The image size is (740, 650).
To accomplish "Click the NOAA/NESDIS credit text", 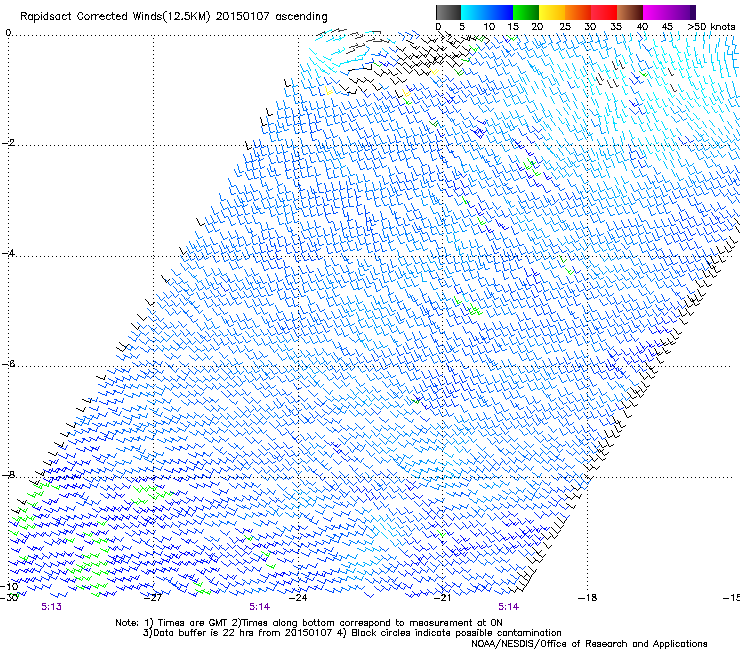I will click(x=589, y=644).
